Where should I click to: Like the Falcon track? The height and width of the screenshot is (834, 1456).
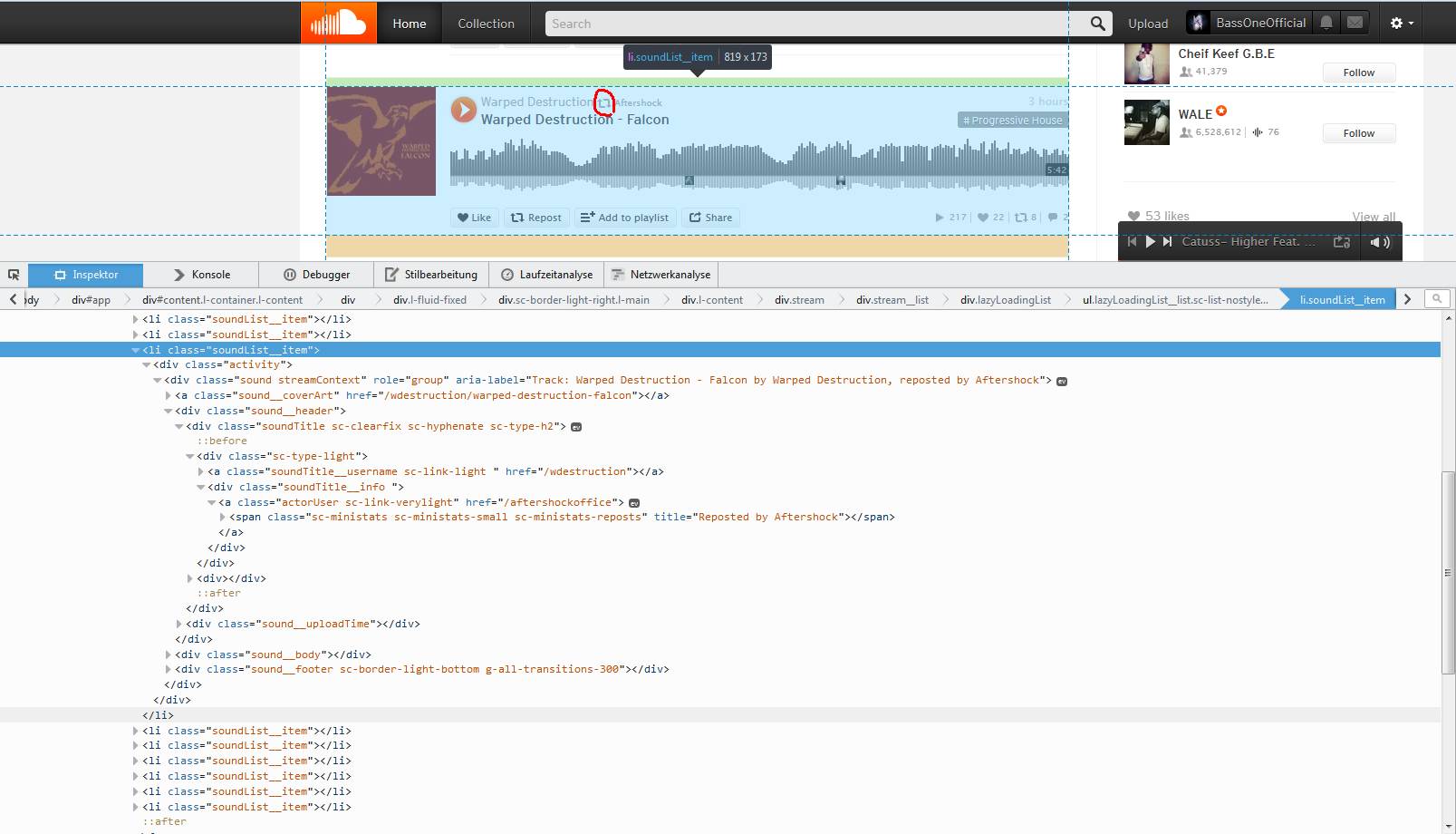474,218
